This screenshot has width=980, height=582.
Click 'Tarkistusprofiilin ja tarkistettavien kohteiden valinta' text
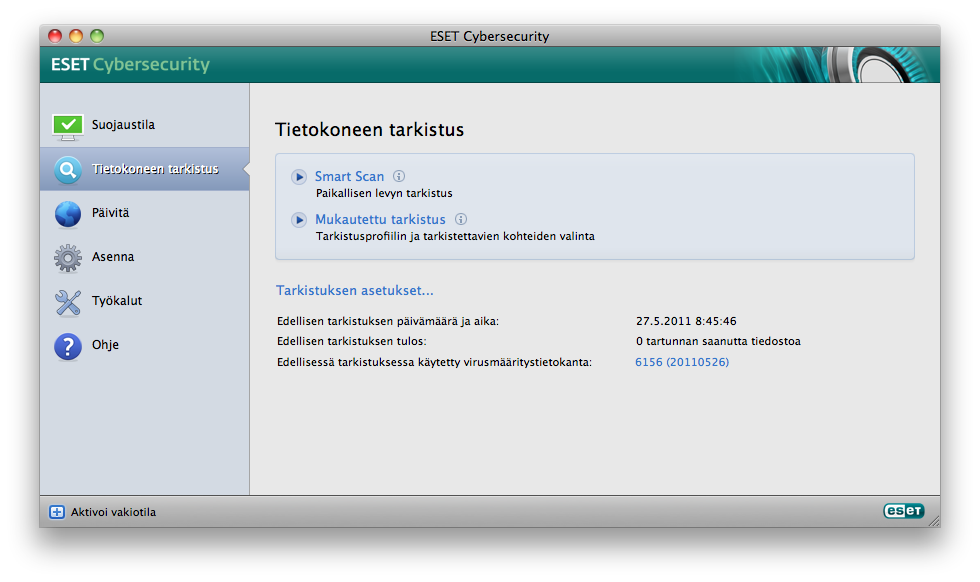click(455, 236)
